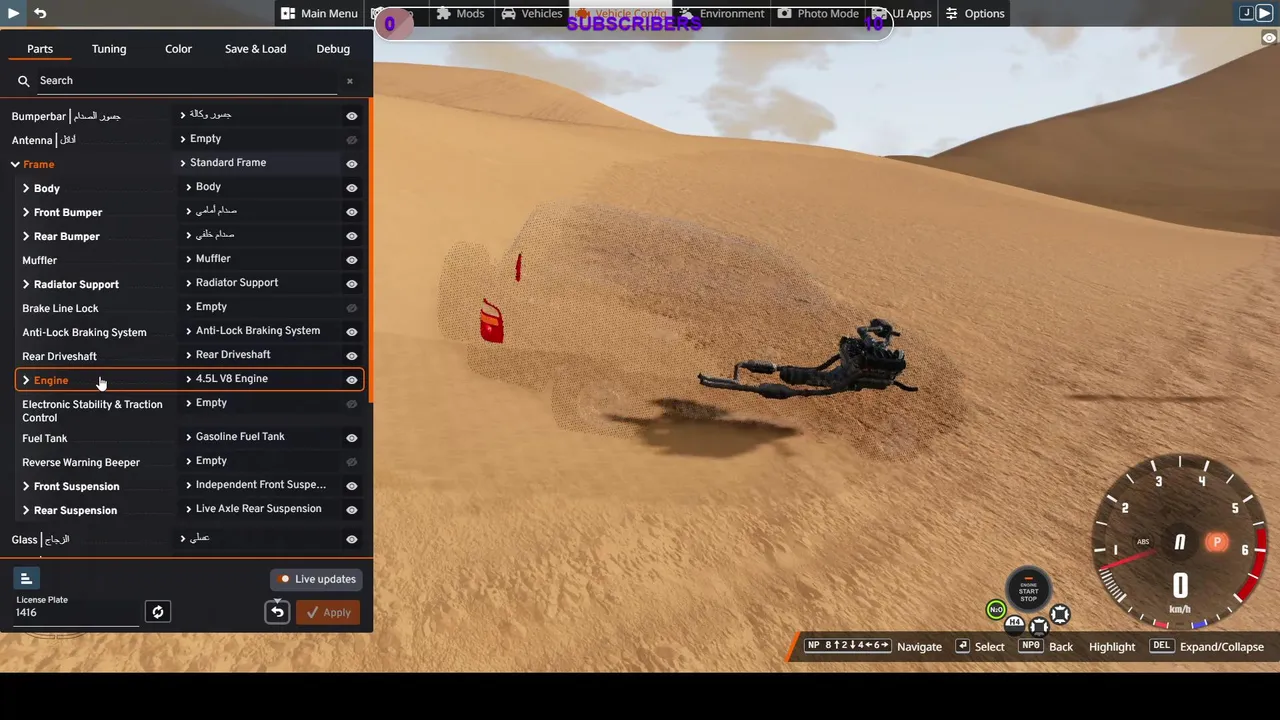Hide the Radiator Support part
This screenshot has height=720, width=1280.
click(x=352, y=284)
